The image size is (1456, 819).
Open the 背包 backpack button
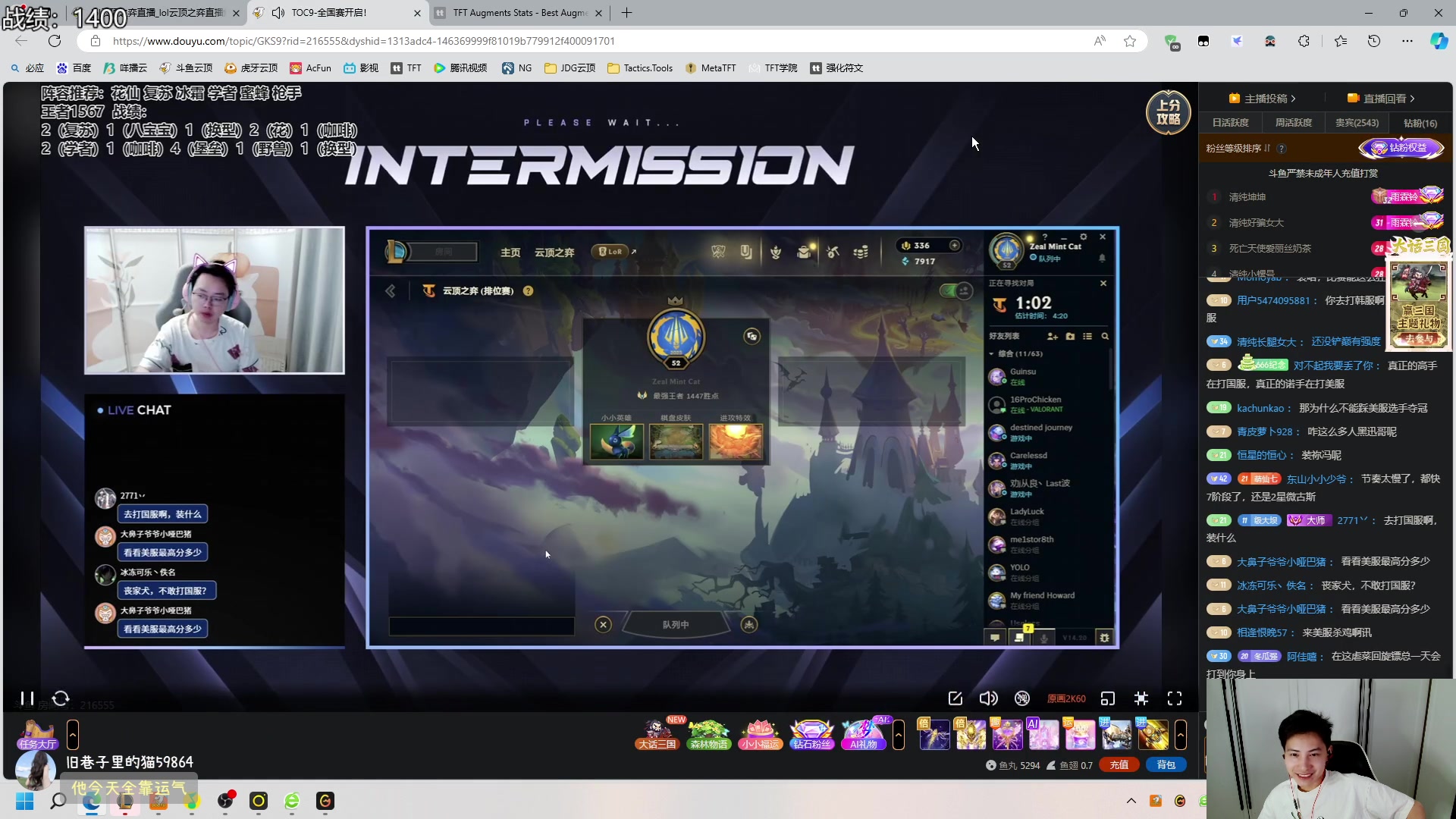pyautogui.click(x=1166, y=765)
